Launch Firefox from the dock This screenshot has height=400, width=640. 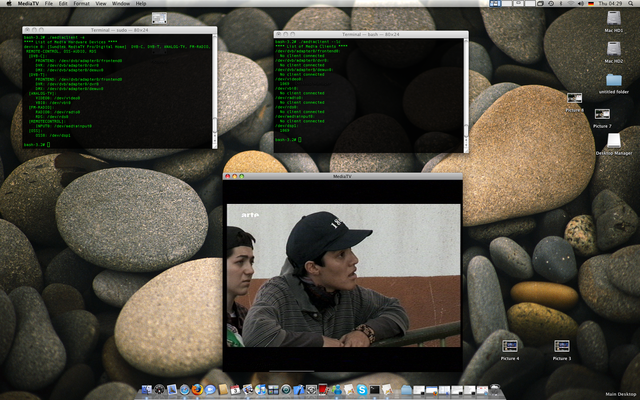pyautogui.click(x=197, y=389)
